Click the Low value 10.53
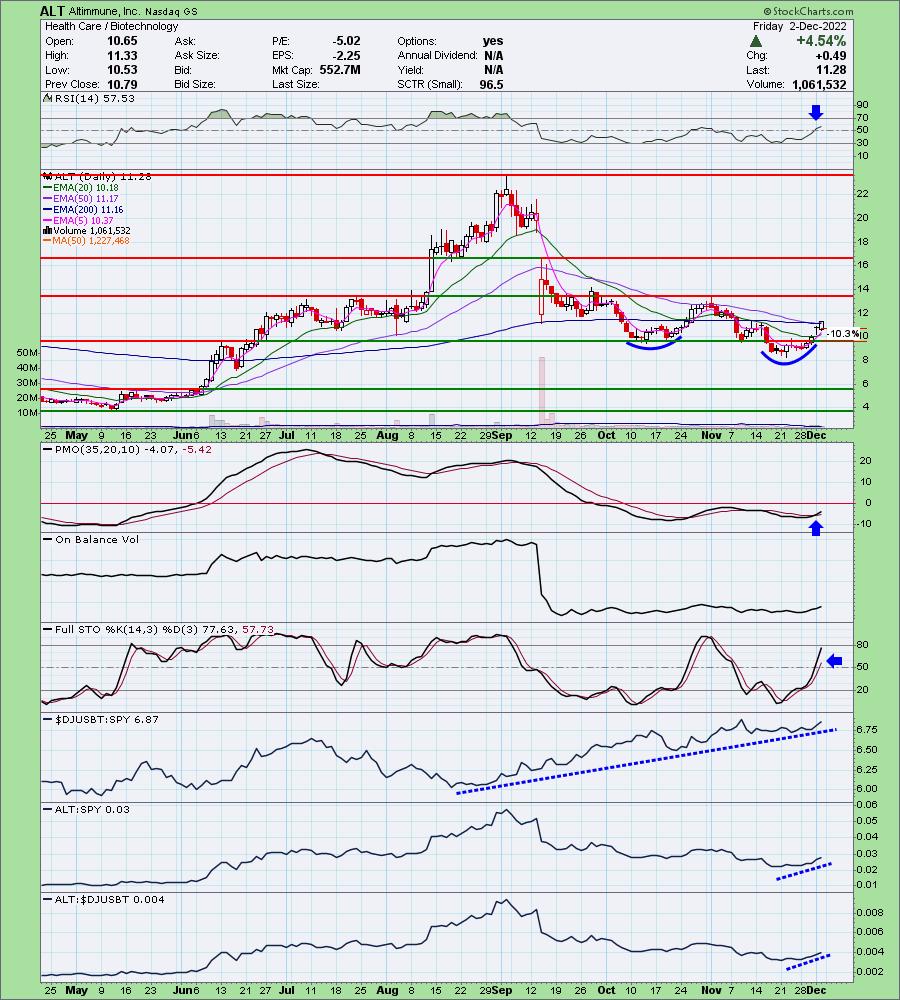Image resolution: width=900 pixels, height=1000 pixels. click(x=122, y=70)
